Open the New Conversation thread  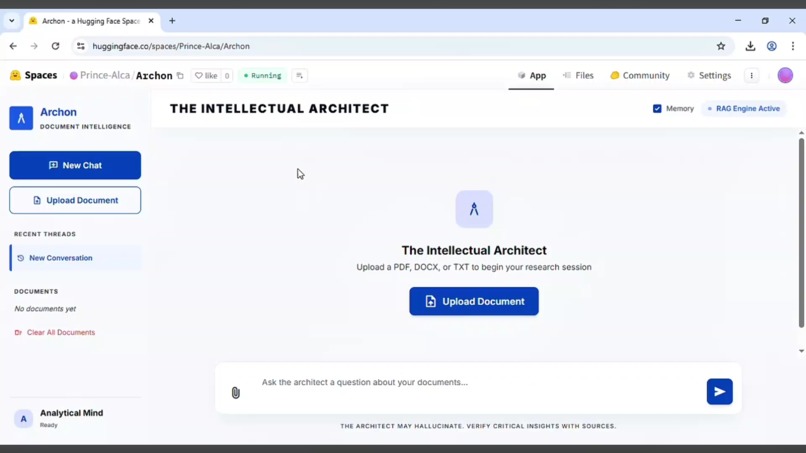point(76,258)
